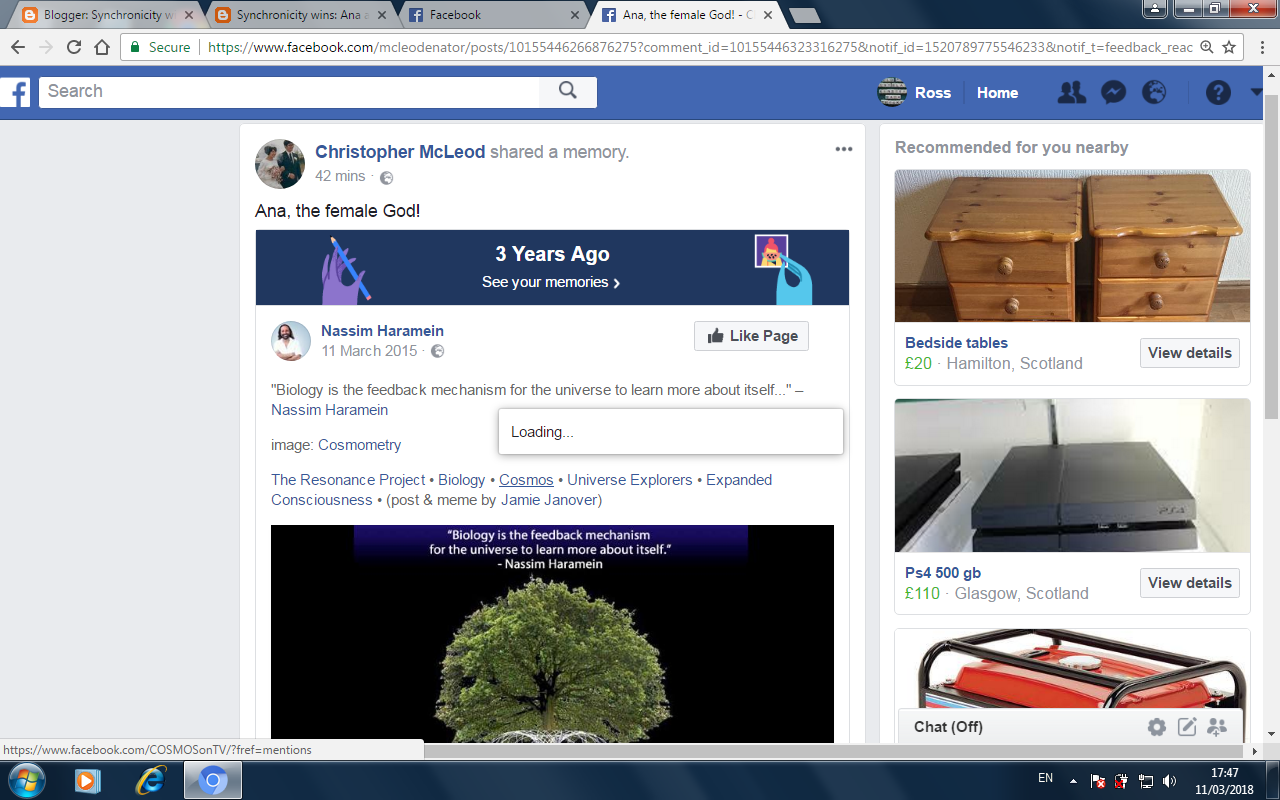This screenshot has width=1280, height=800.
Task: View site security padlock info
Action: (136, 47)
